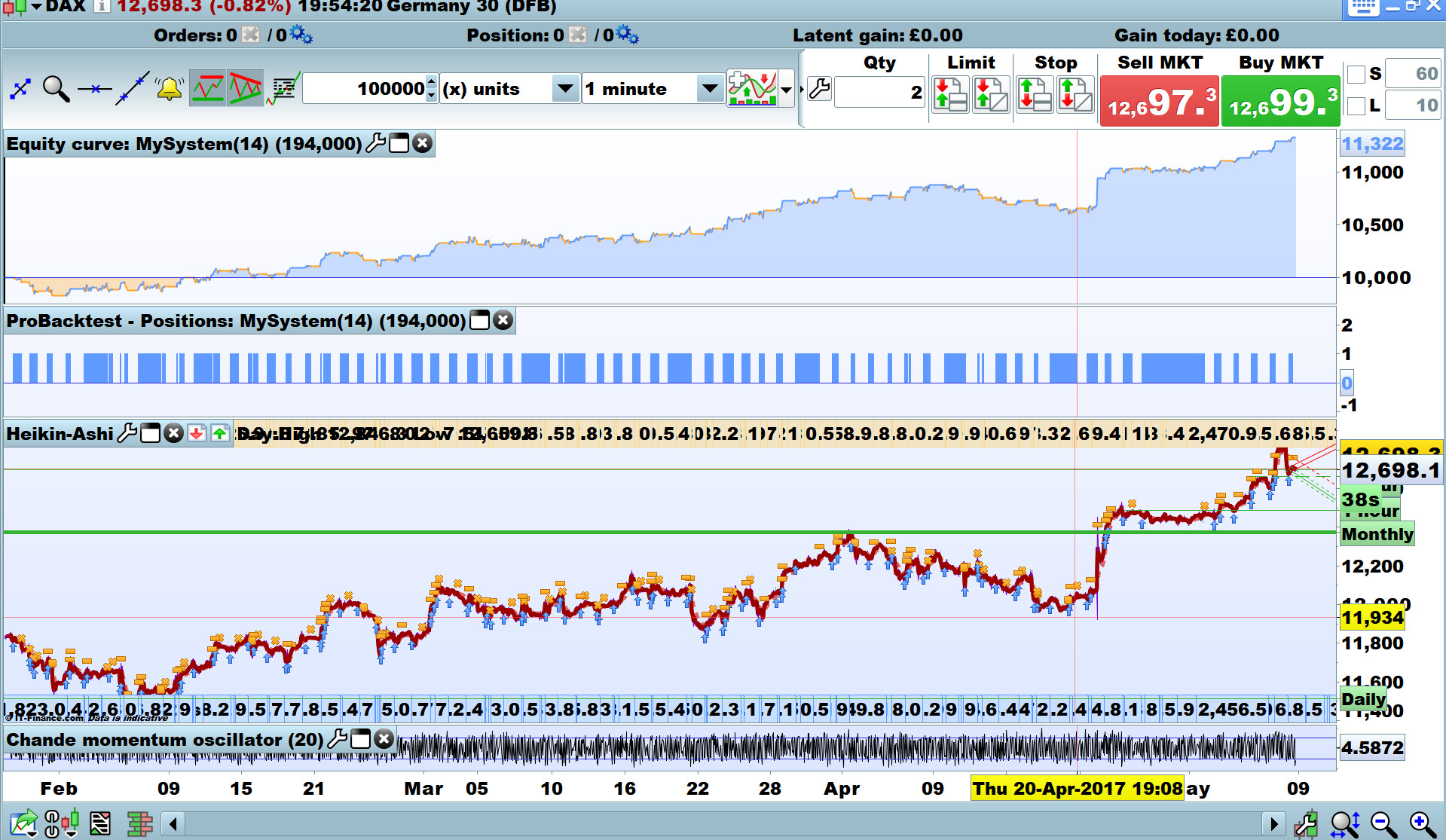
Task: Place a second Limit order icon
Action: [991, 95]
